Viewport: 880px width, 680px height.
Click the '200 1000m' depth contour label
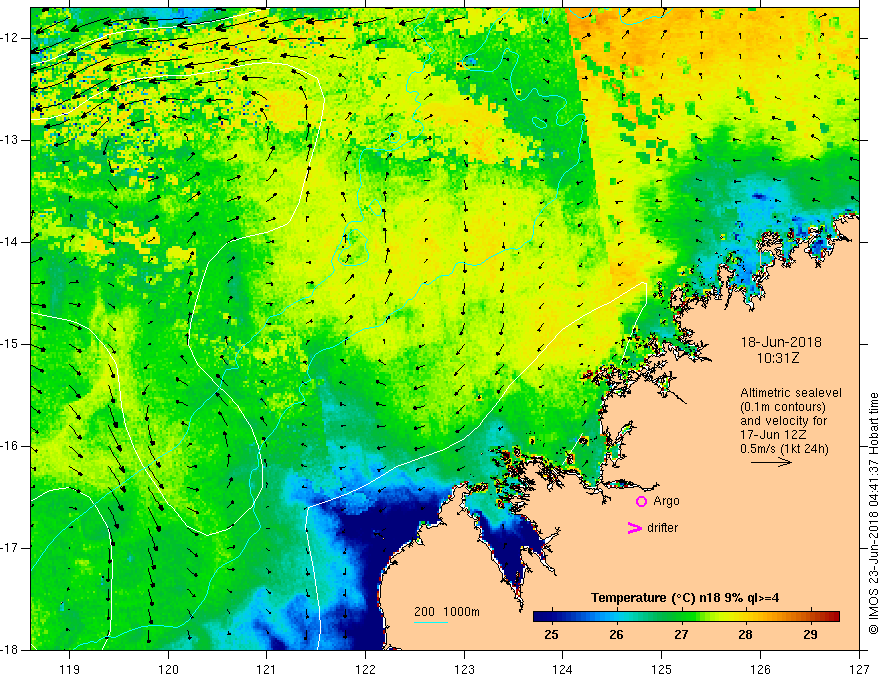coord(447,612)
